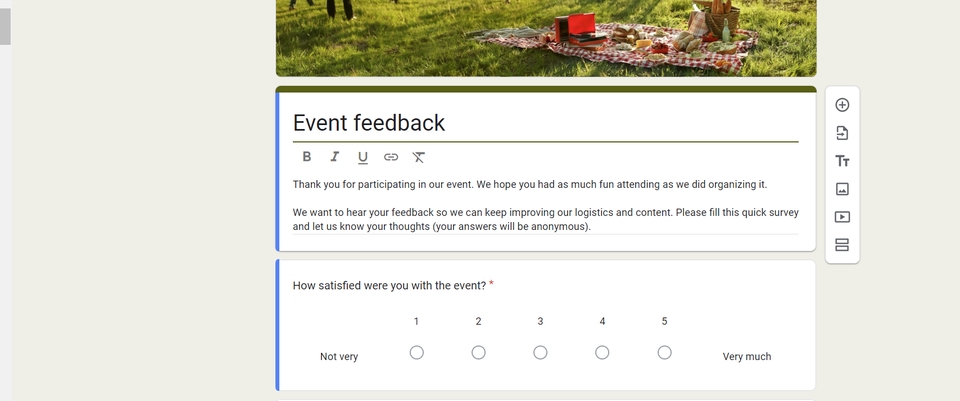Toggle italic text formatting

(x=335, y=157)
